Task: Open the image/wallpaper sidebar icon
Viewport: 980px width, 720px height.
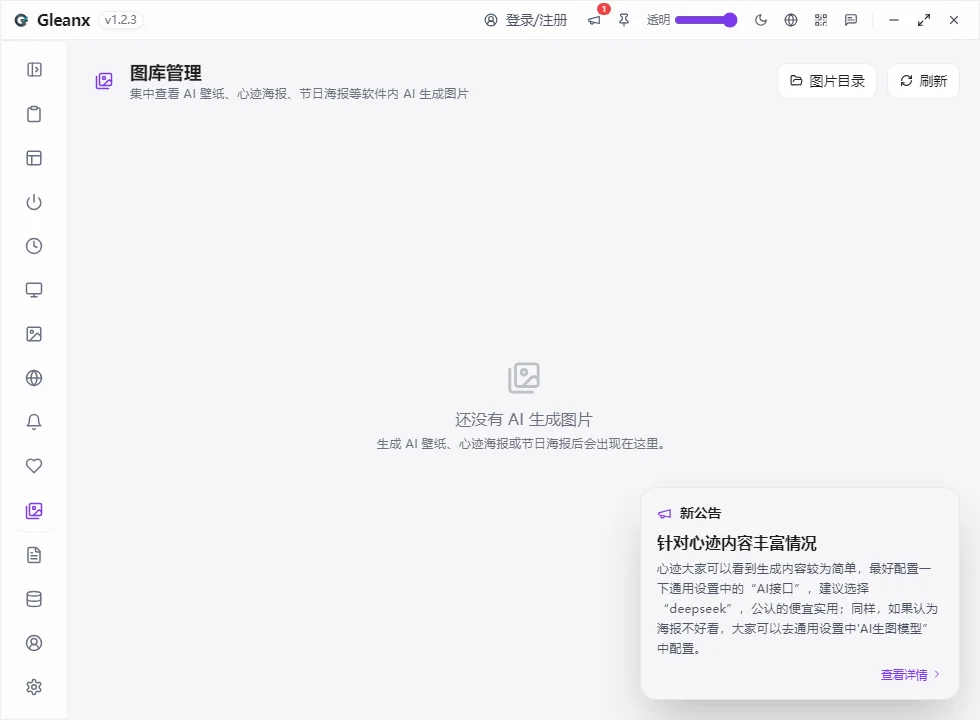Action: click(34, 334)
